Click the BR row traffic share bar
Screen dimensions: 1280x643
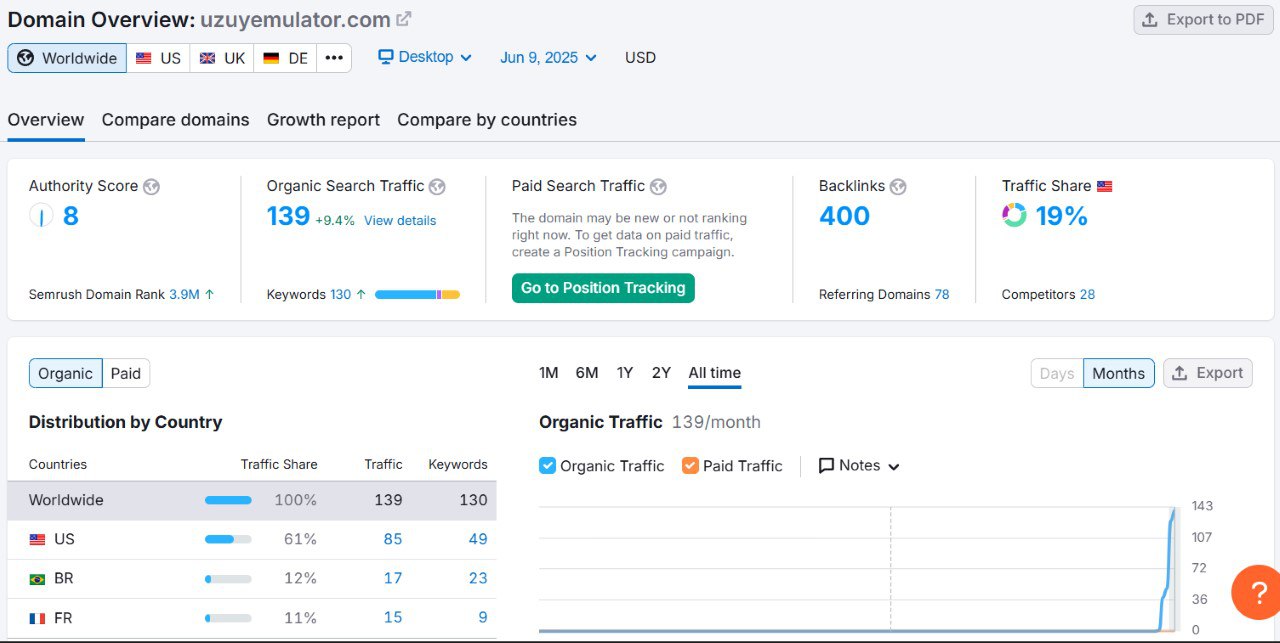228,578
